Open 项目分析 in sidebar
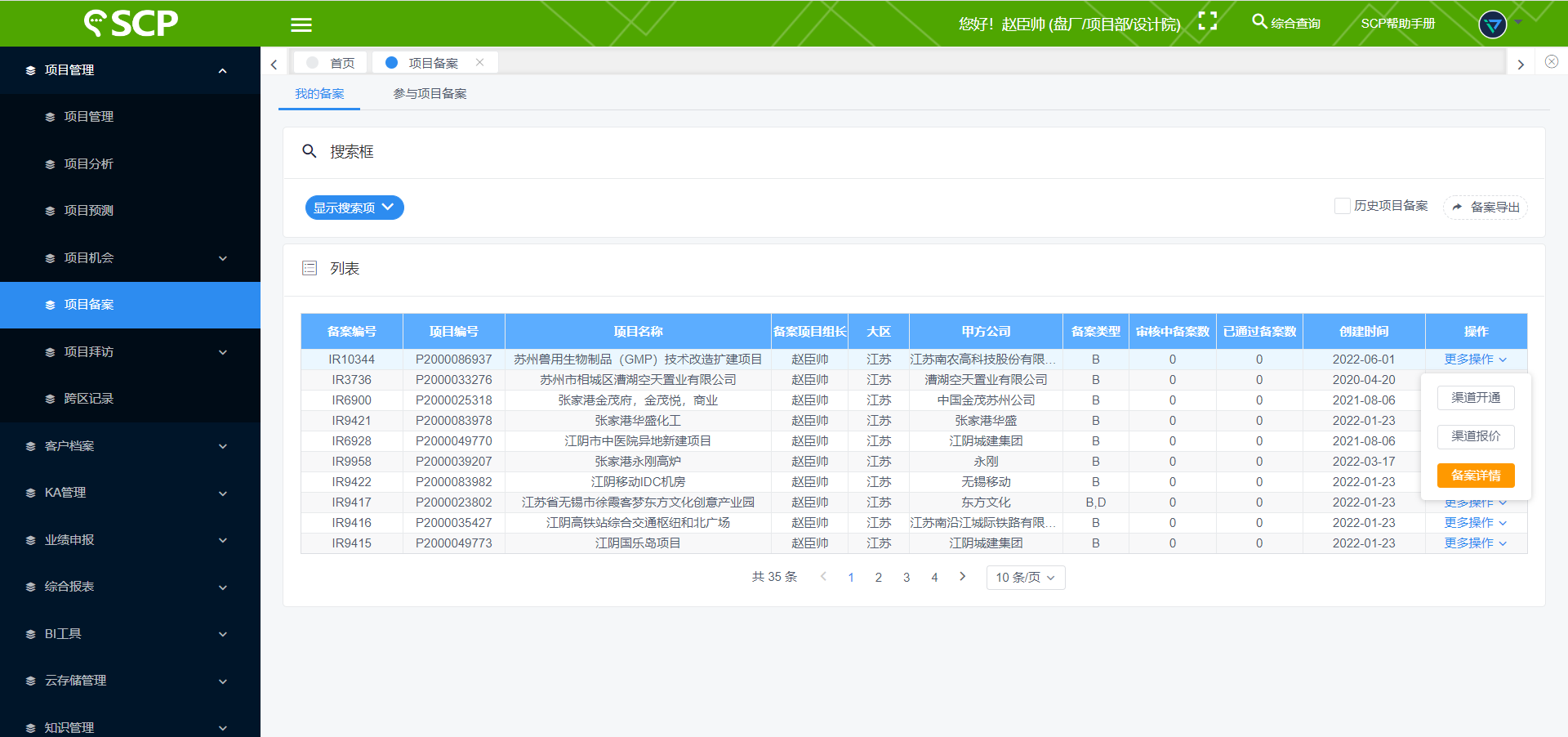The image size is (1568, 737). point(130,163)
